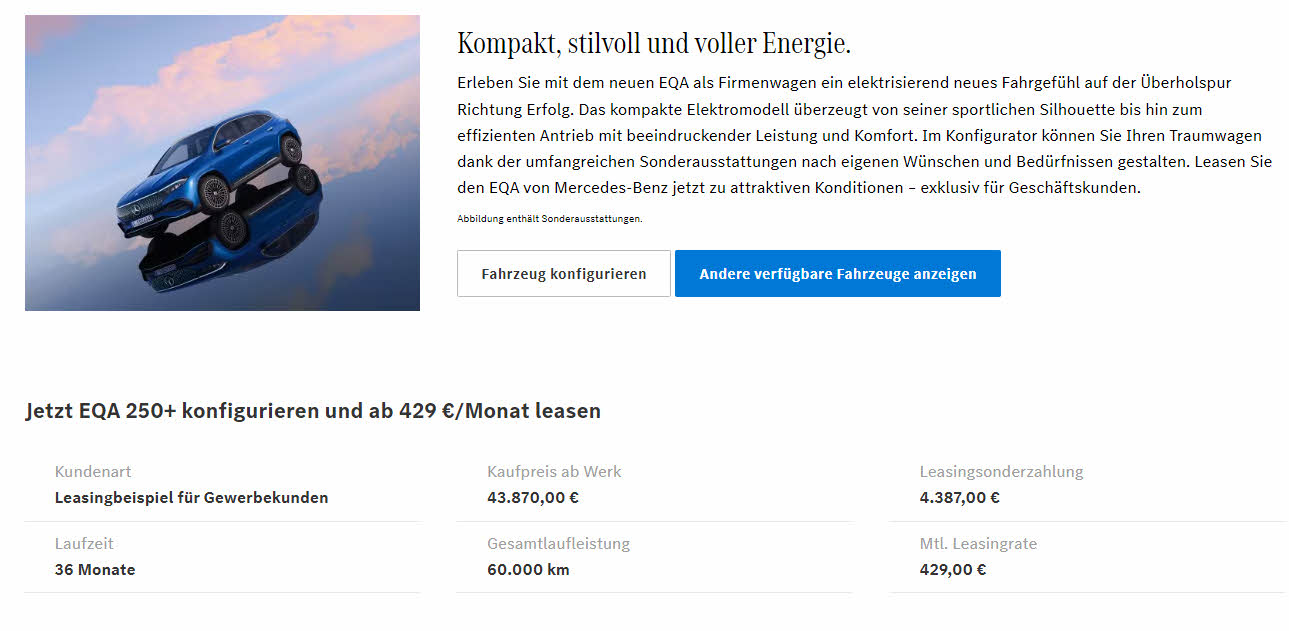Image resolution: width=1289 pixels, height=631 pixels.
Task: Click the Leasingsonderzahlung label
Action: (1001, 472)
